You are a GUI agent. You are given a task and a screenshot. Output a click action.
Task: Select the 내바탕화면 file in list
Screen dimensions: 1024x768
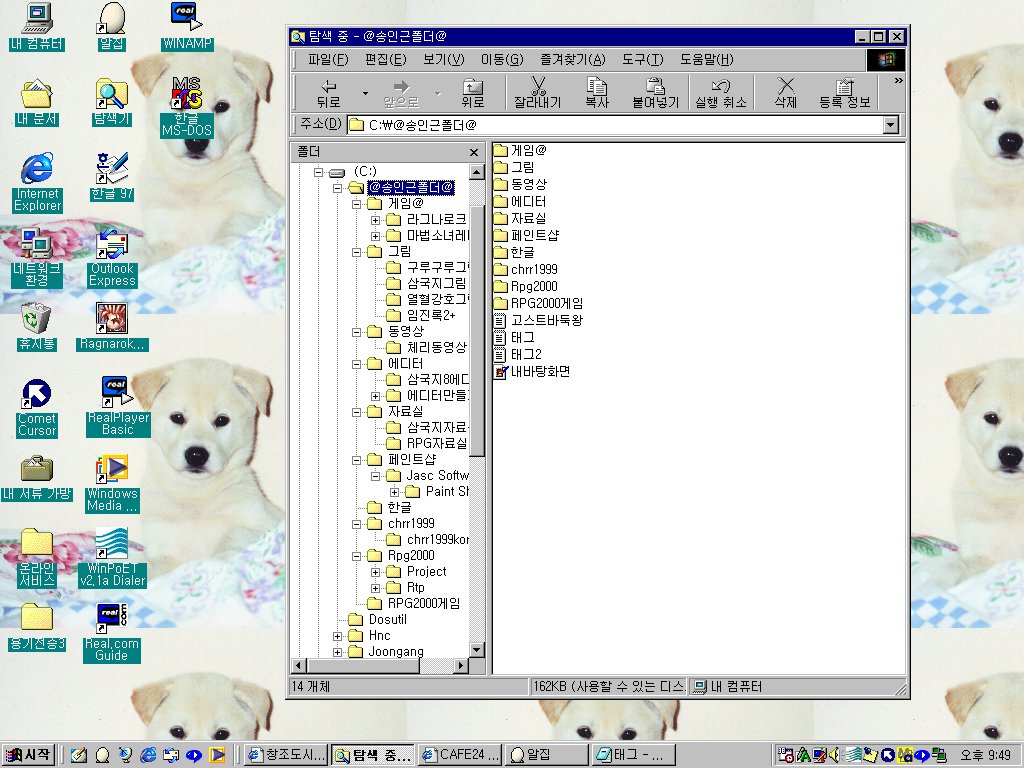(x=532, y=371)
